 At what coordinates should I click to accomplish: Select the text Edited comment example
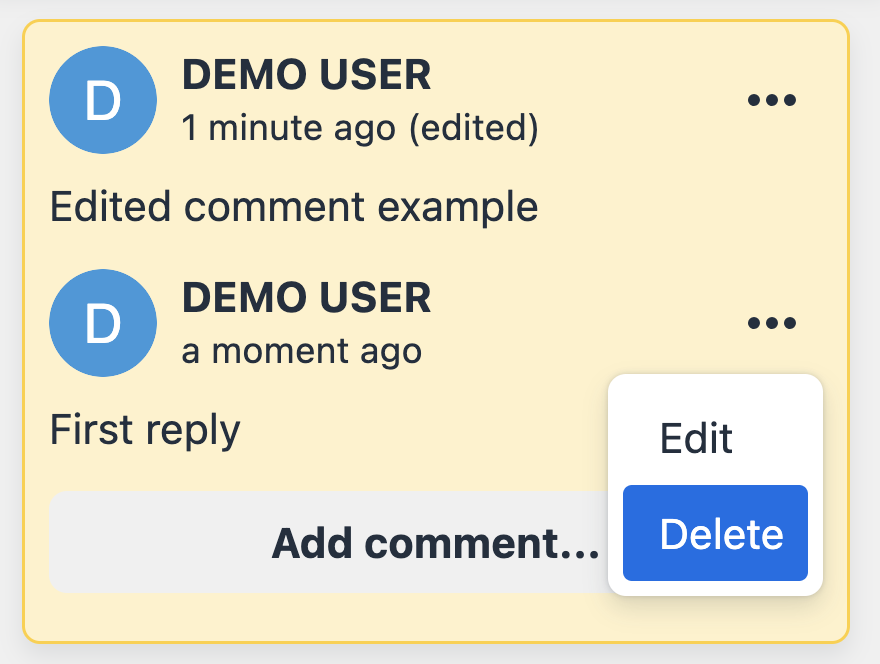pyautogui.click(x=294, y=207)
